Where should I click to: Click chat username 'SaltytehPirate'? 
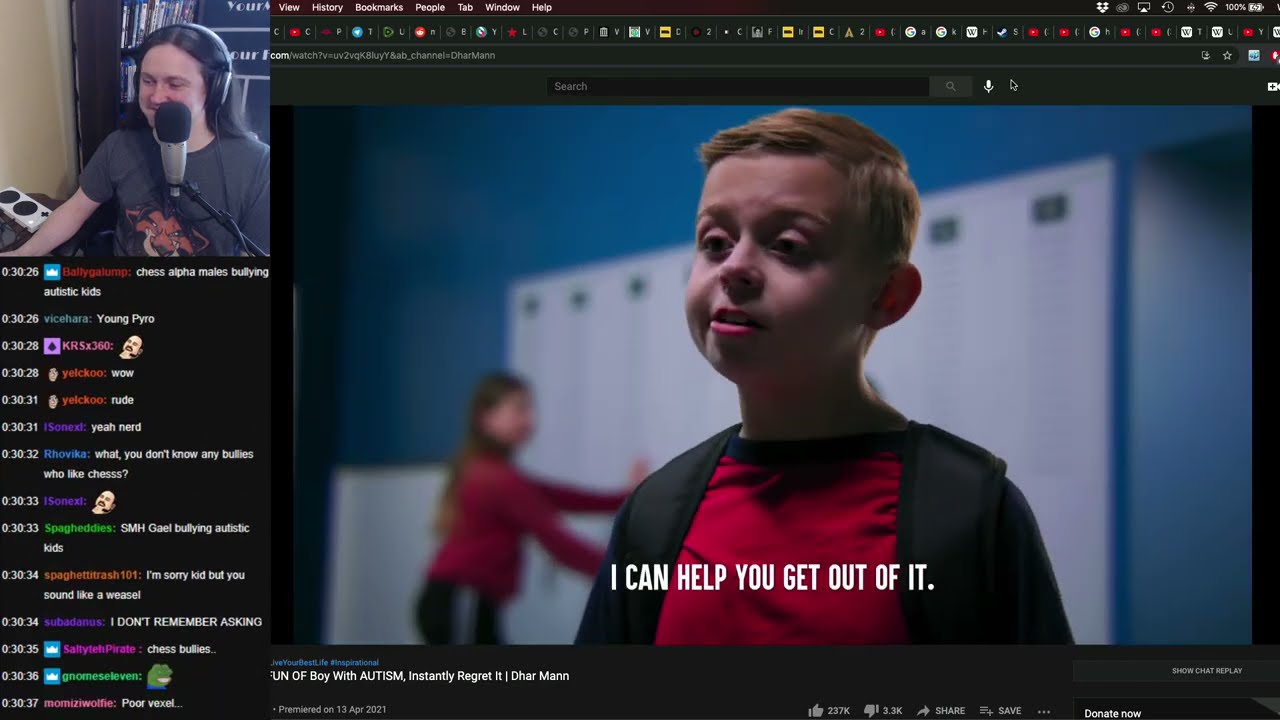click(101, 649)
